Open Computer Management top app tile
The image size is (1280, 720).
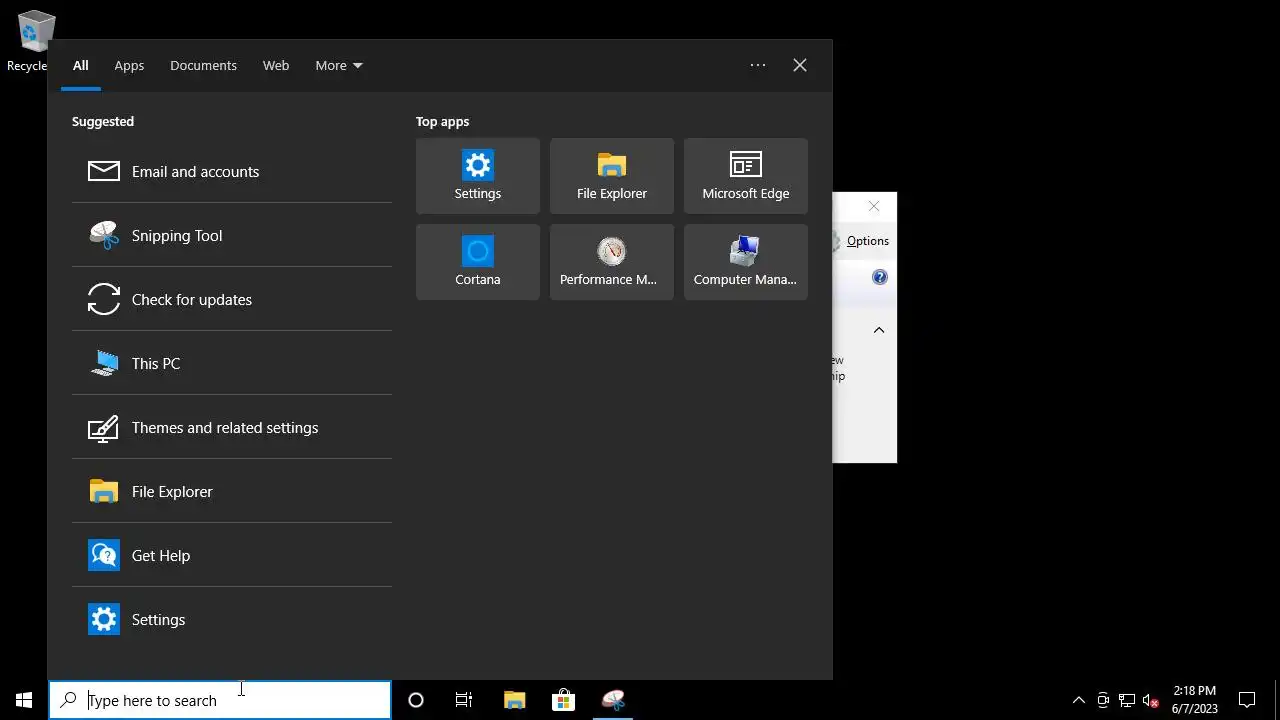click(746, 262)
